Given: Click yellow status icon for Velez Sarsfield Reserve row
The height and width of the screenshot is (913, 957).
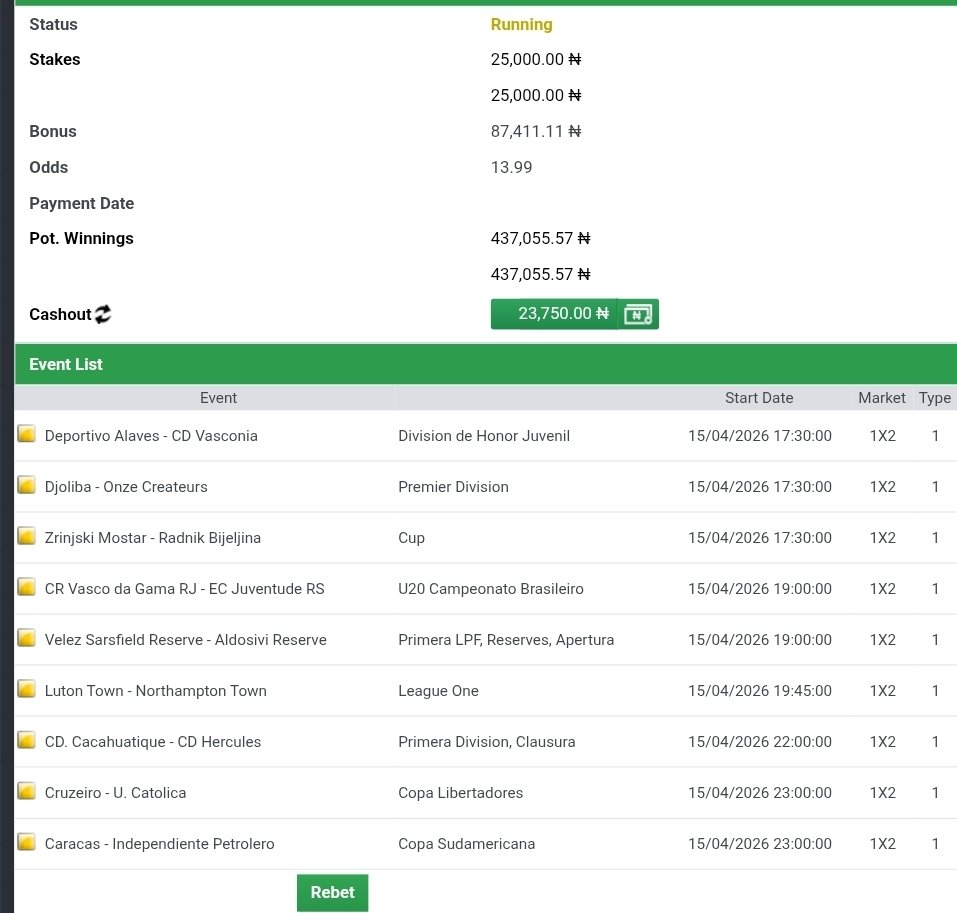Looking at the screenshot, I should coord(26,638).
